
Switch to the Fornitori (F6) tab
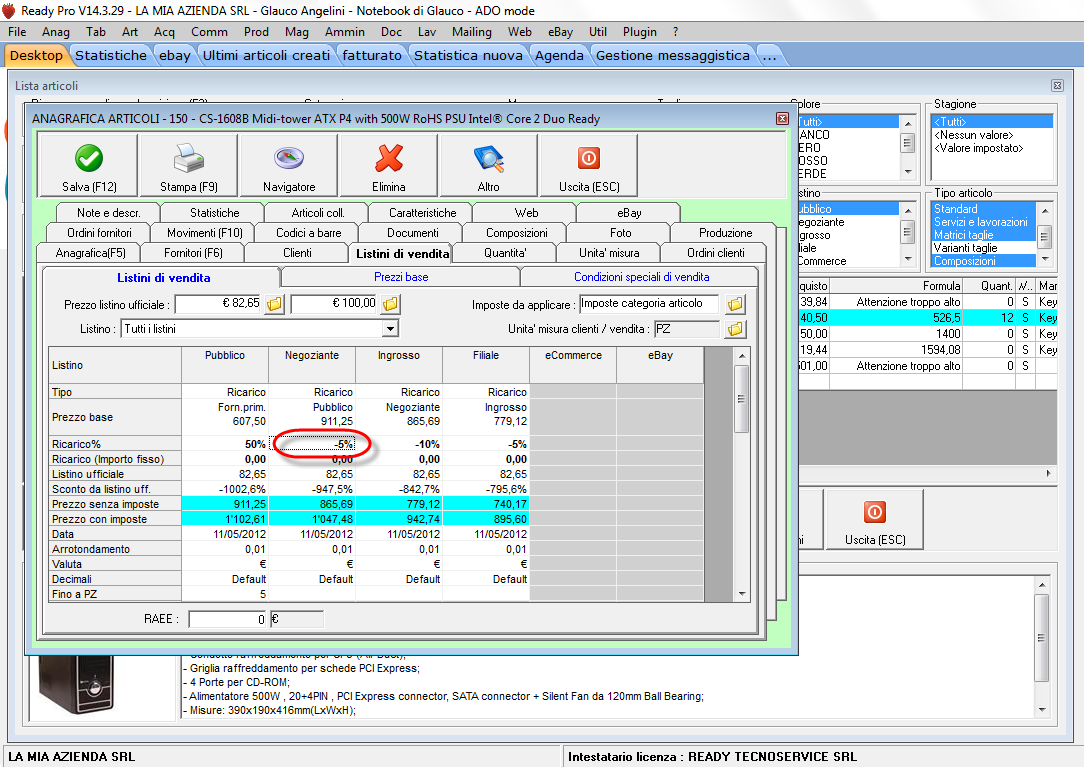(193, 253)
